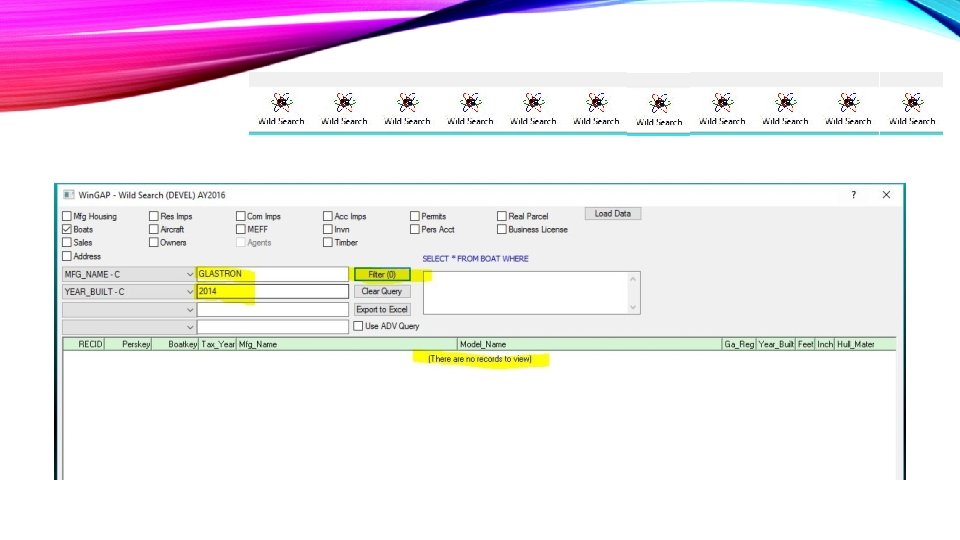Run the Filter (0) button

(382, 274)
